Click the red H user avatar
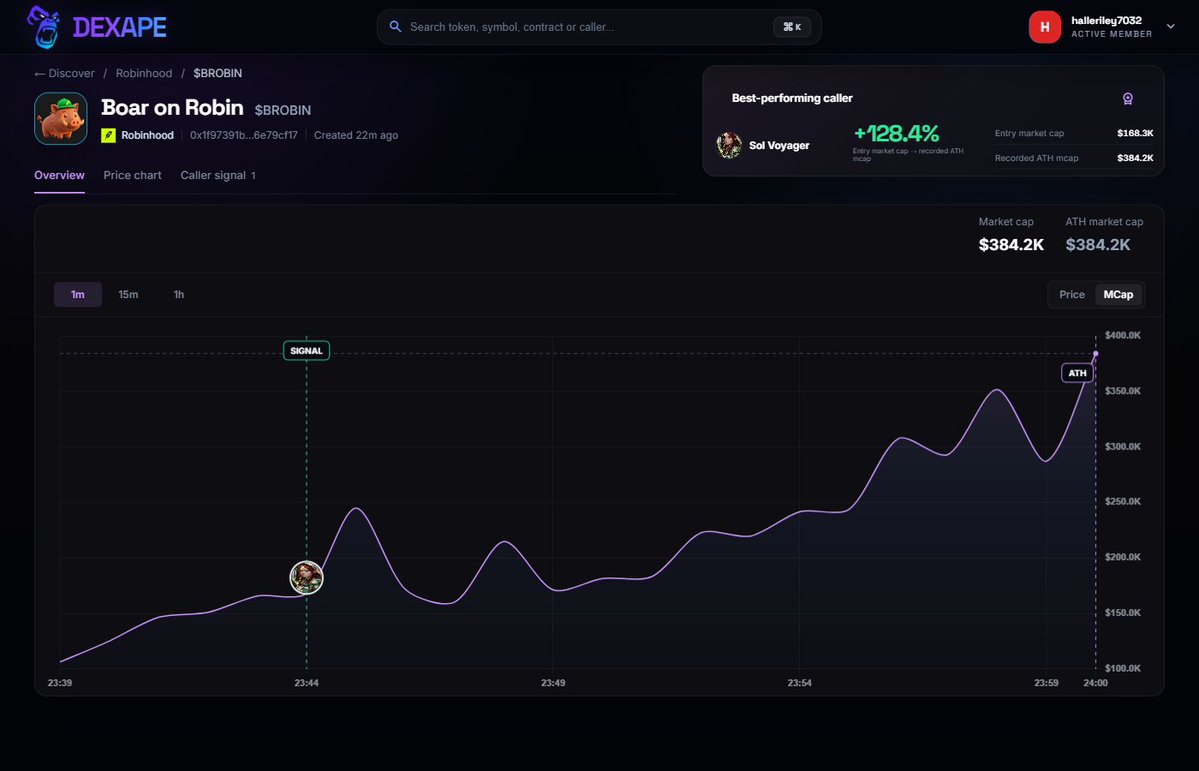Viewport: 1199px width, 771px height. pyautogui.click(x=1045, y=27)
